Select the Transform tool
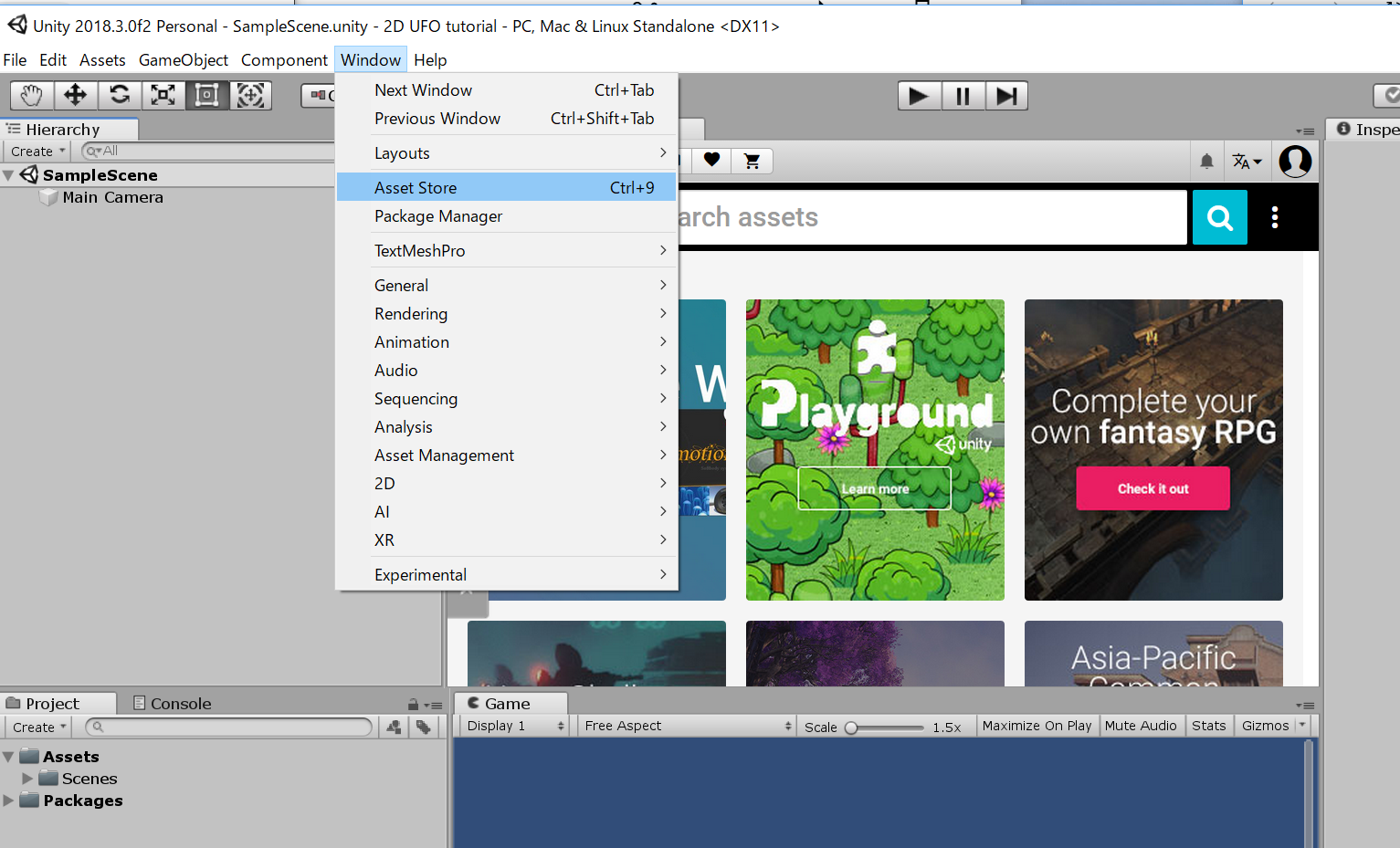The height and width of the screenshot is (848, 1400). (x=250, y=95)
